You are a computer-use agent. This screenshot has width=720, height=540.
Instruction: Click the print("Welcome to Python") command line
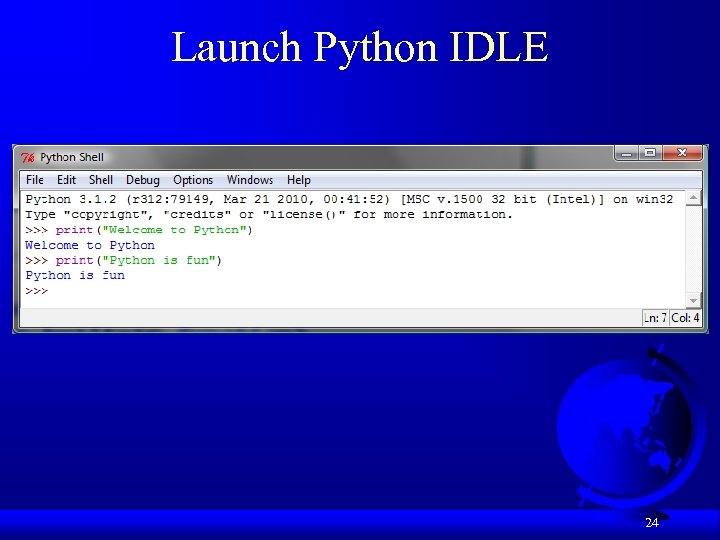click(139, 230)
